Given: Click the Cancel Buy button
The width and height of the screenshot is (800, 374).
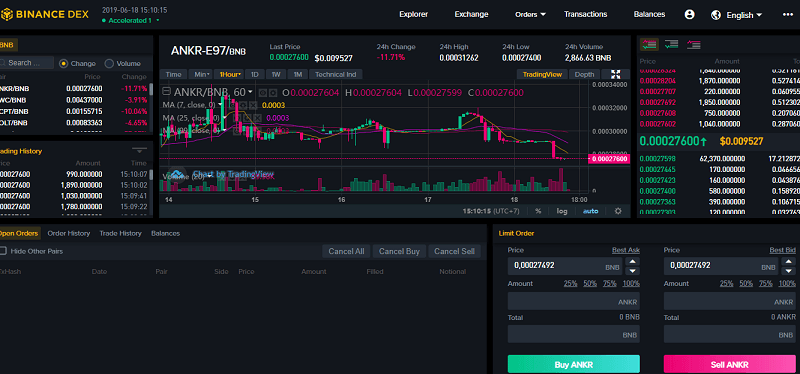Looking at the screenshot, I should click(399, 251).
